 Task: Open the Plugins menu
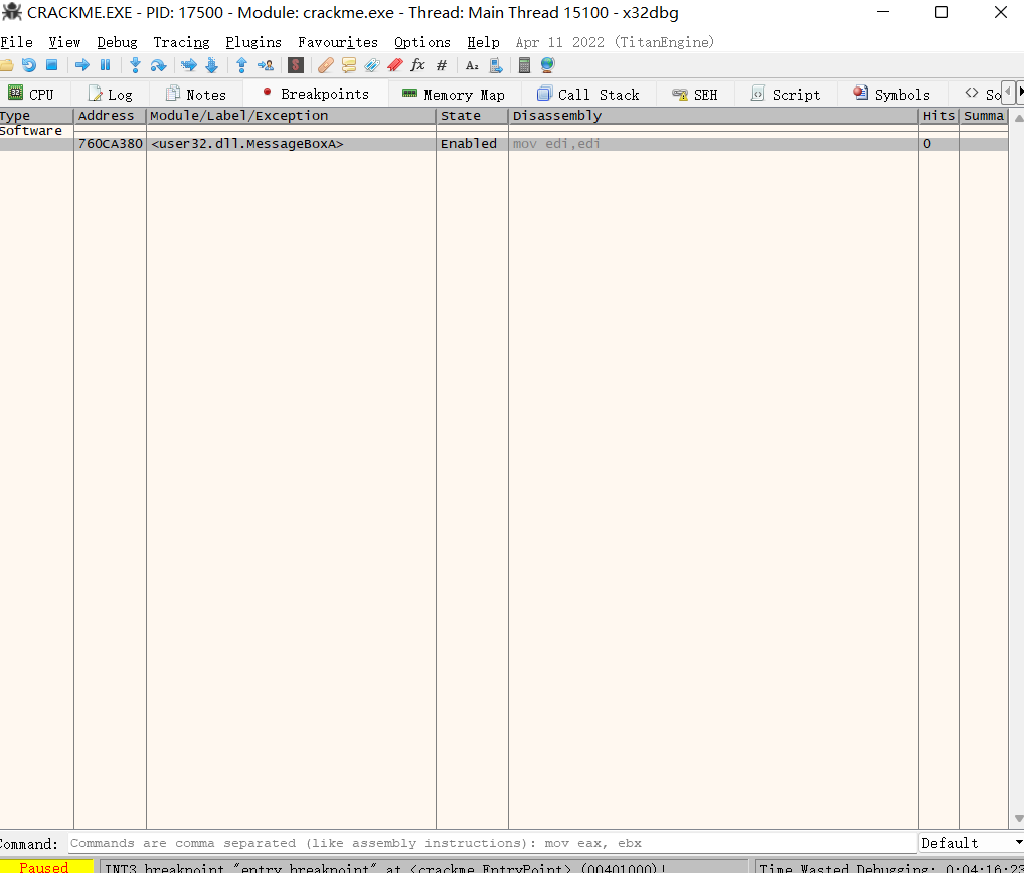(x=253, y=42)
